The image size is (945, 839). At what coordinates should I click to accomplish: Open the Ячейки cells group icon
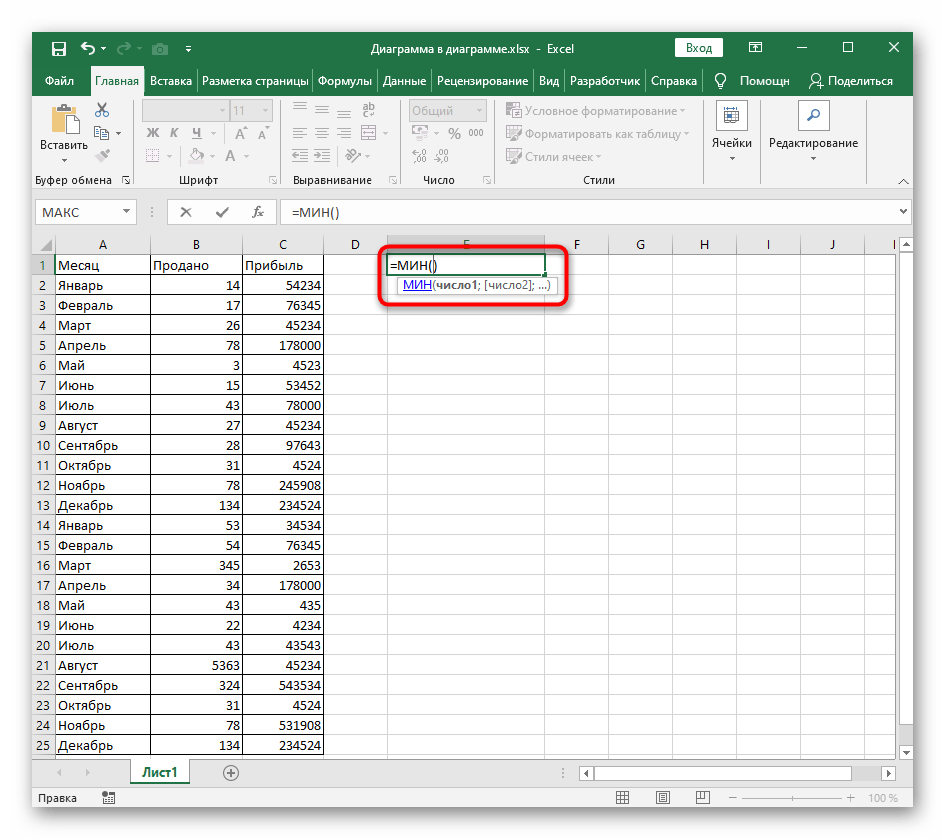[731, 116]
